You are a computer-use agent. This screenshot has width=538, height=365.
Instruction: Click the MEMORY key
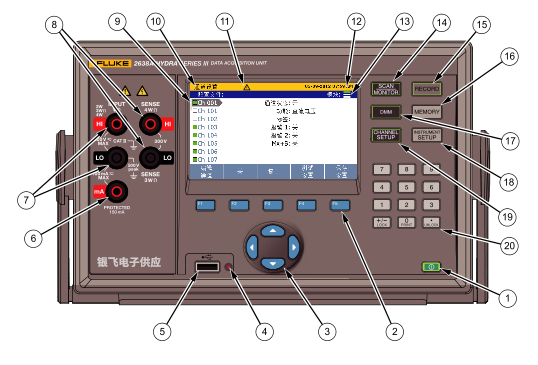[x=427, y=112]
